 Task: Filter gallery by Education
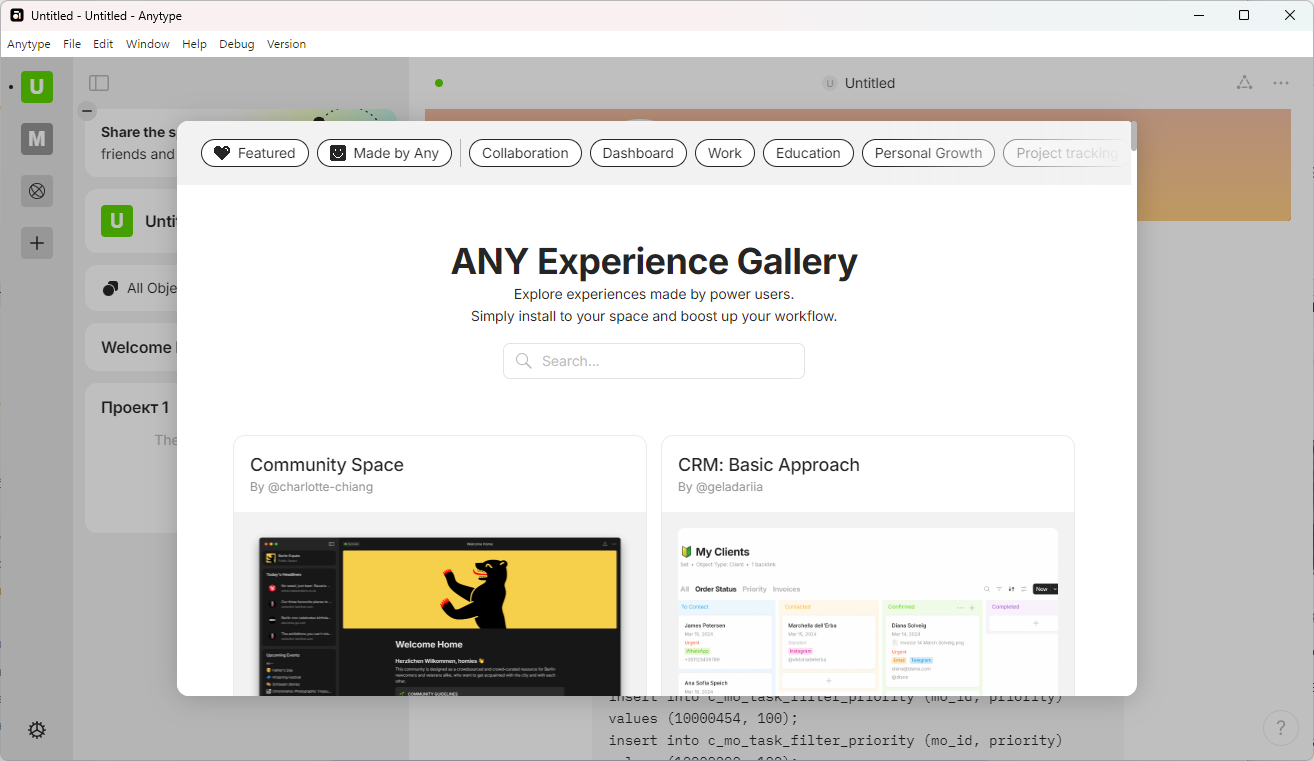click(x=808, y=153)
